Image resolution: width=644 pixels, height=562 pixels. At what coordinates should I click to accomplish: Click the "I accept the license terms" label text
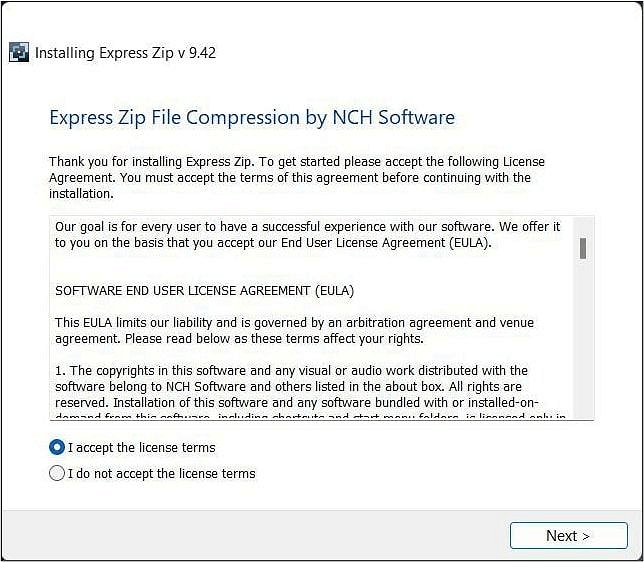[x=141, y=447]
